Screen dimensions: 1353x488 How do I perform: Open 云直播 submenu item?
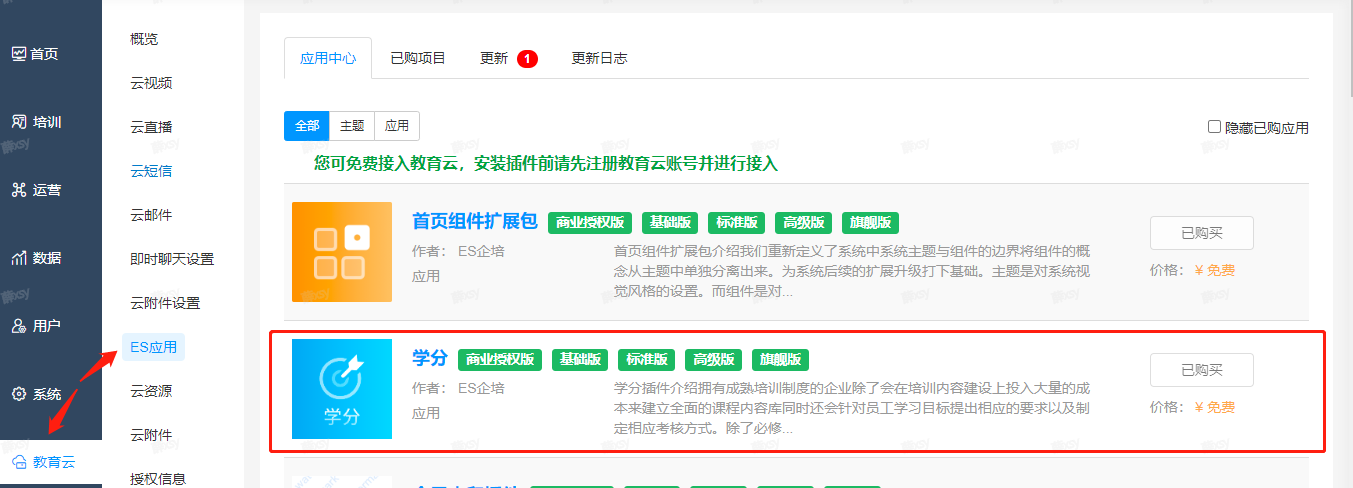(x=151, y=127)
